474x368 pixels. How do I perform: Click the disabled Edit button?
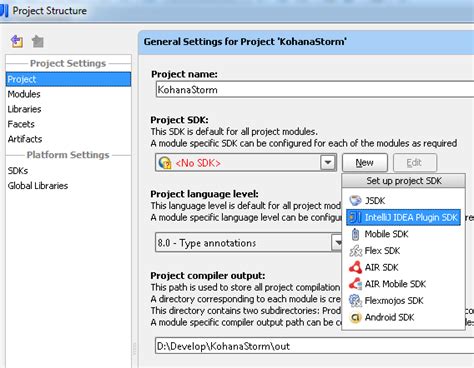414,163
